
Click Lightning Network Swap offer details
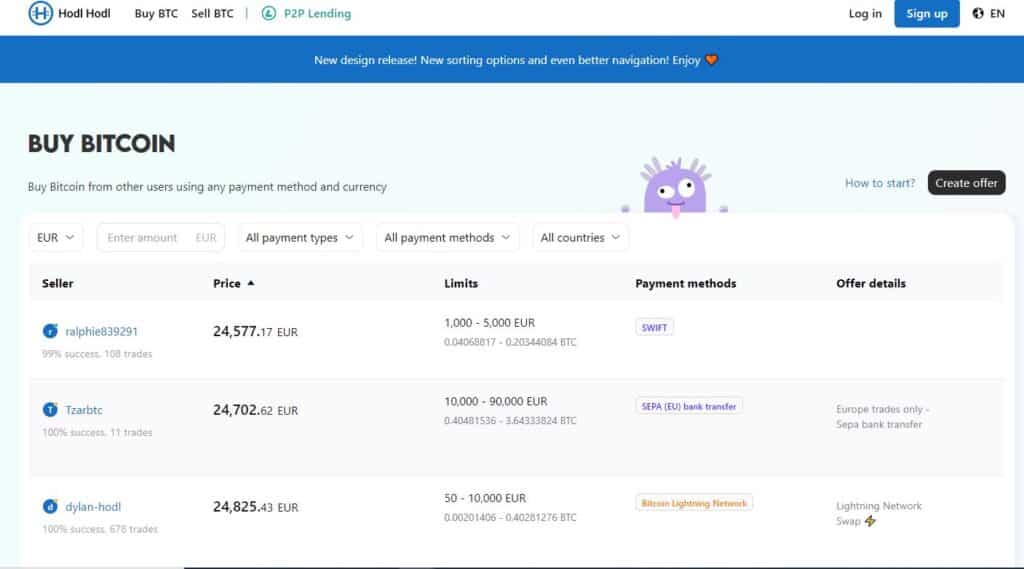click(x=879, y=513)
